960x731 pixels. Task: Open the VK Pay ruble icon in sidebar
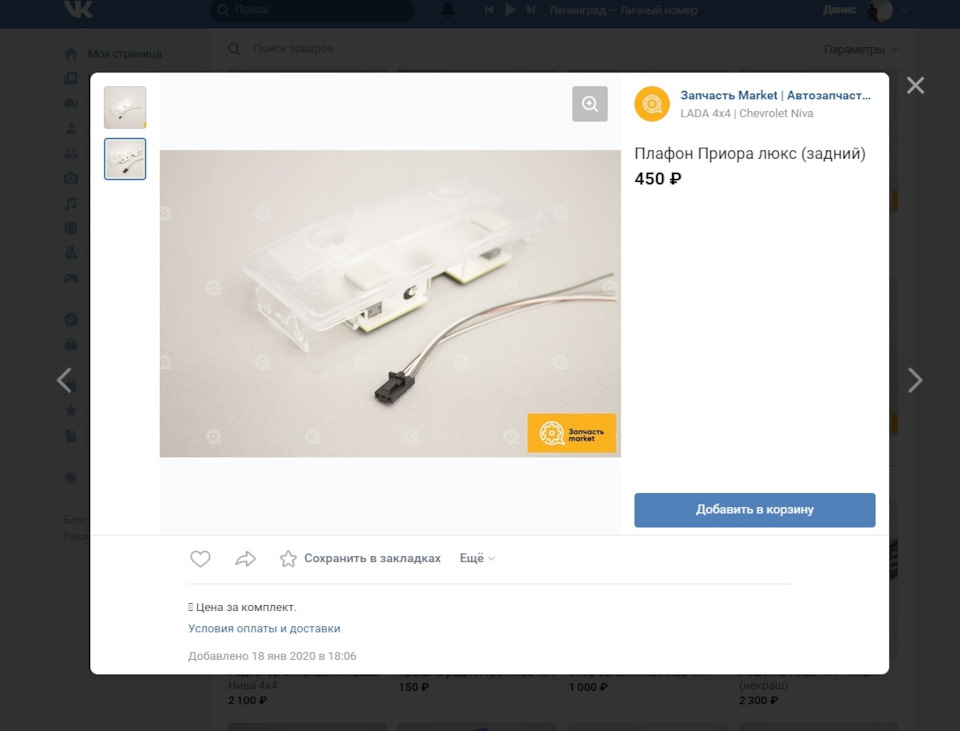point(71,320)
